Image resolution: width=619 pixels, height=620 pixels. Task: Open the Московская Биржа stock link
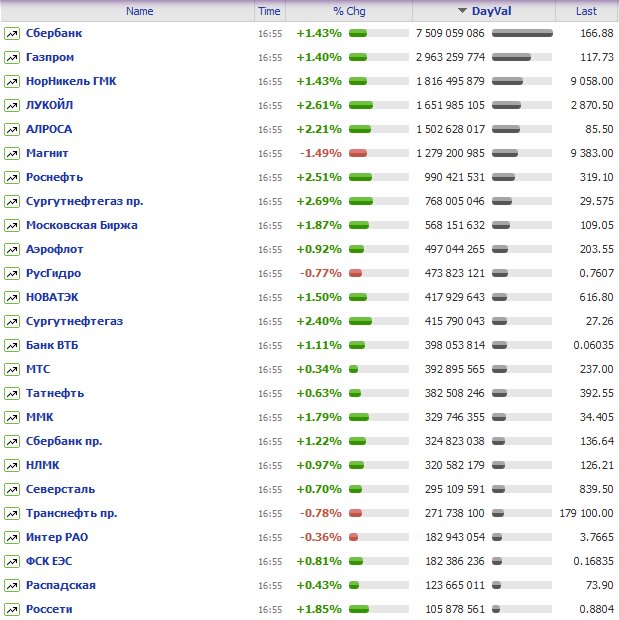tap(81, 225)
